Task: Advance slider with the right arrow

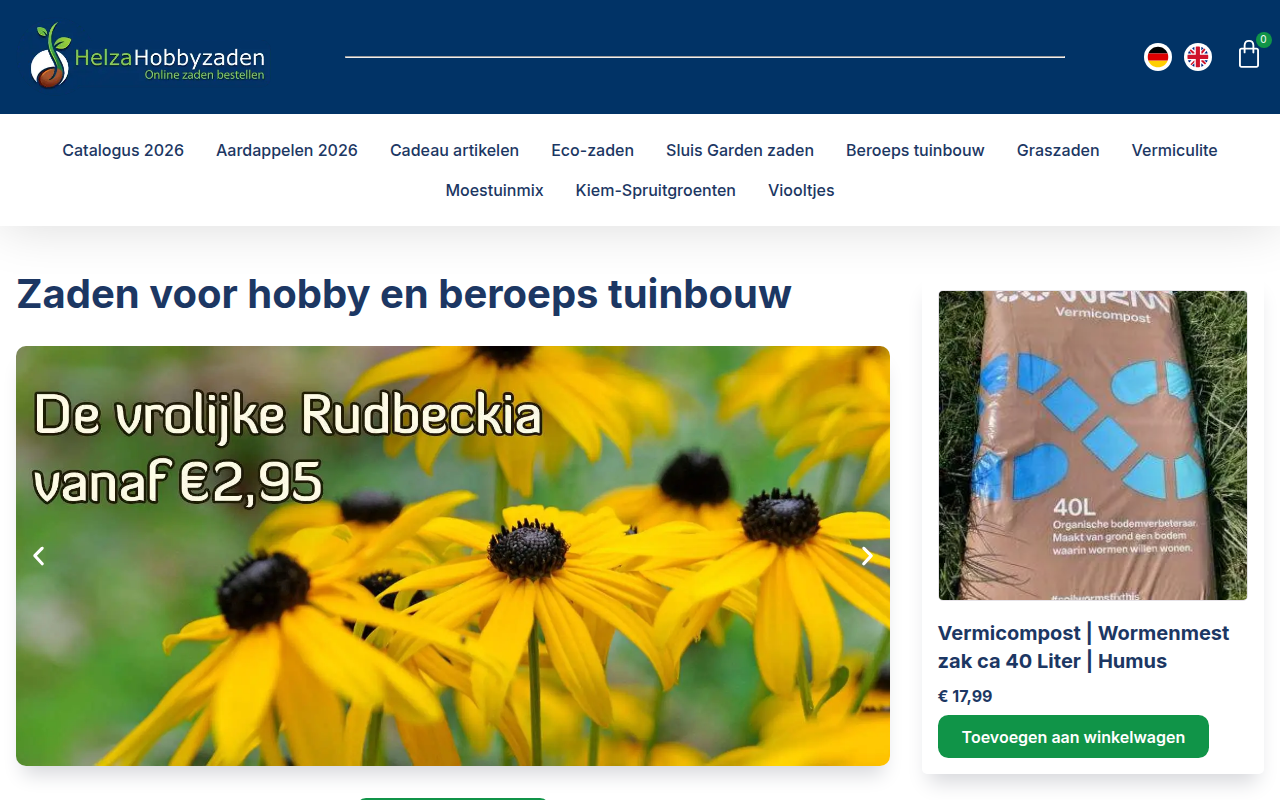Action: coord(867,556)
